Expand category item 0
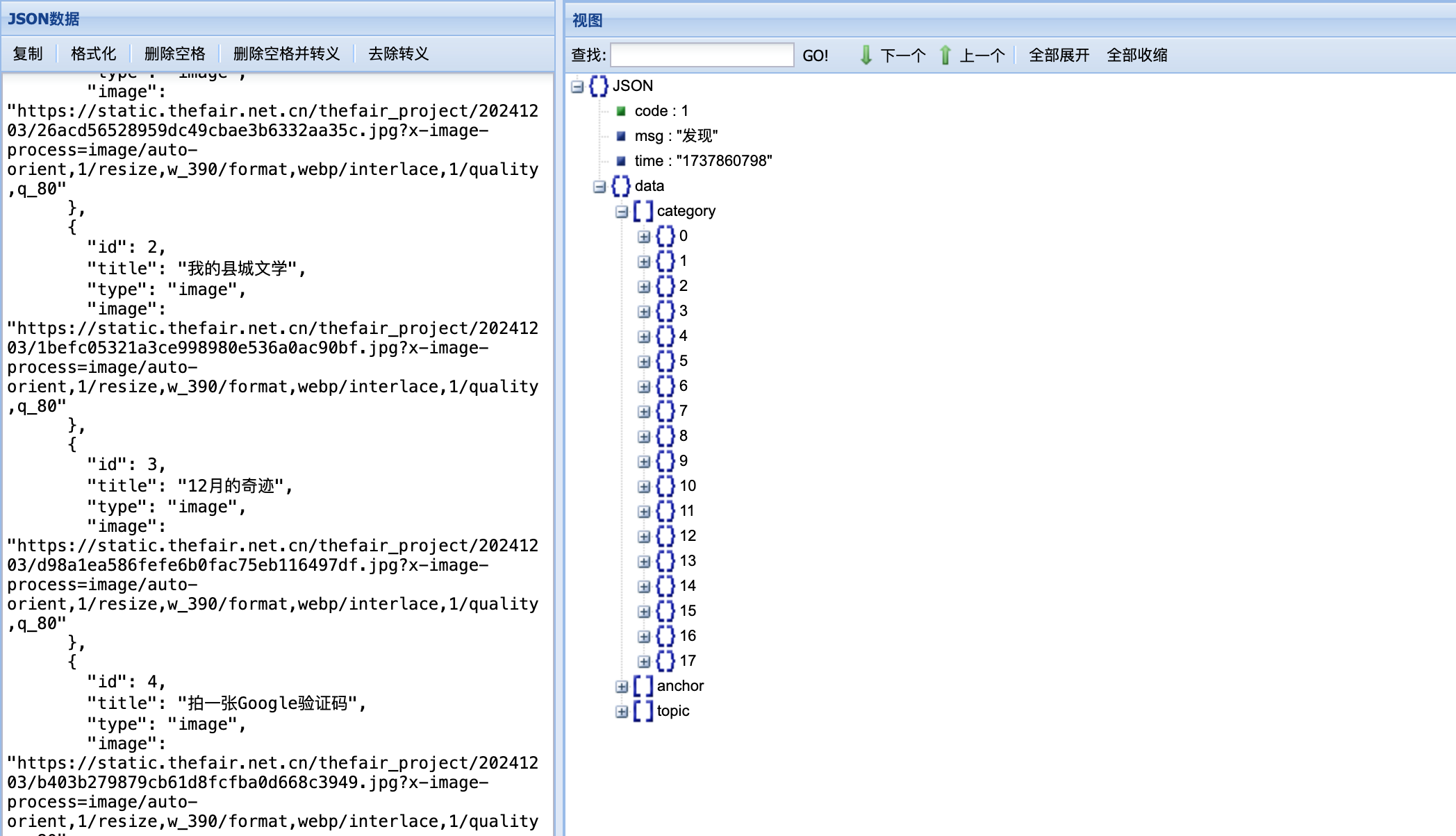 pos(644,237)
